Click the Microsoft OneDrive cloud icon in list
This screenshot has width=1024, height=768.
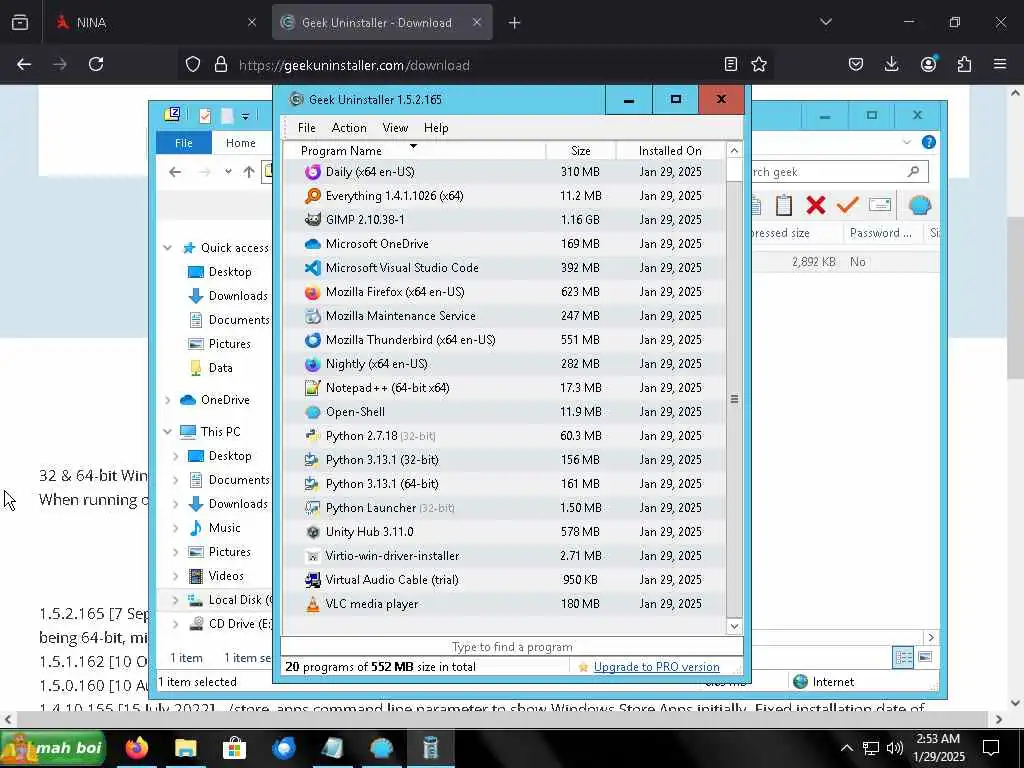[x=313, y=244]
